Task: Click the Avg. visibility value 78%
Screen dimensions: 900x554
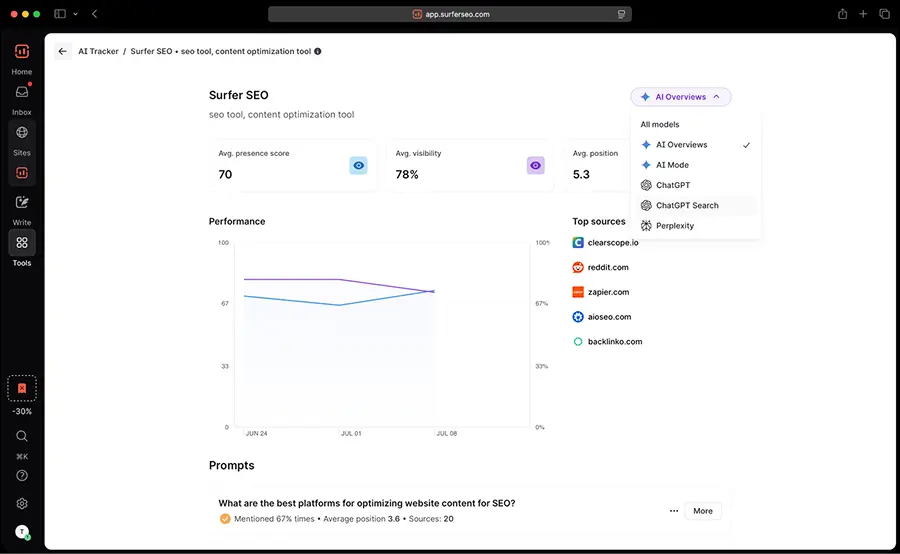Action: point(407,175)
